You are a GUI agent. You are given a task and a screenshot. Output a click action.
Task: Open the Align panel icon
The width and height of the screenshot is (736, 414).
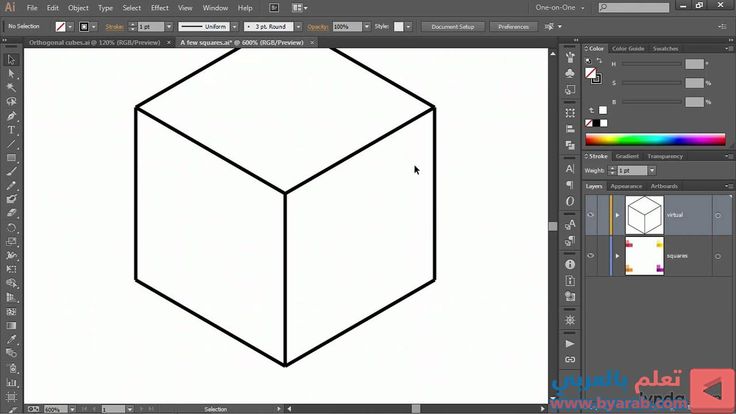[x=570, y=129]
